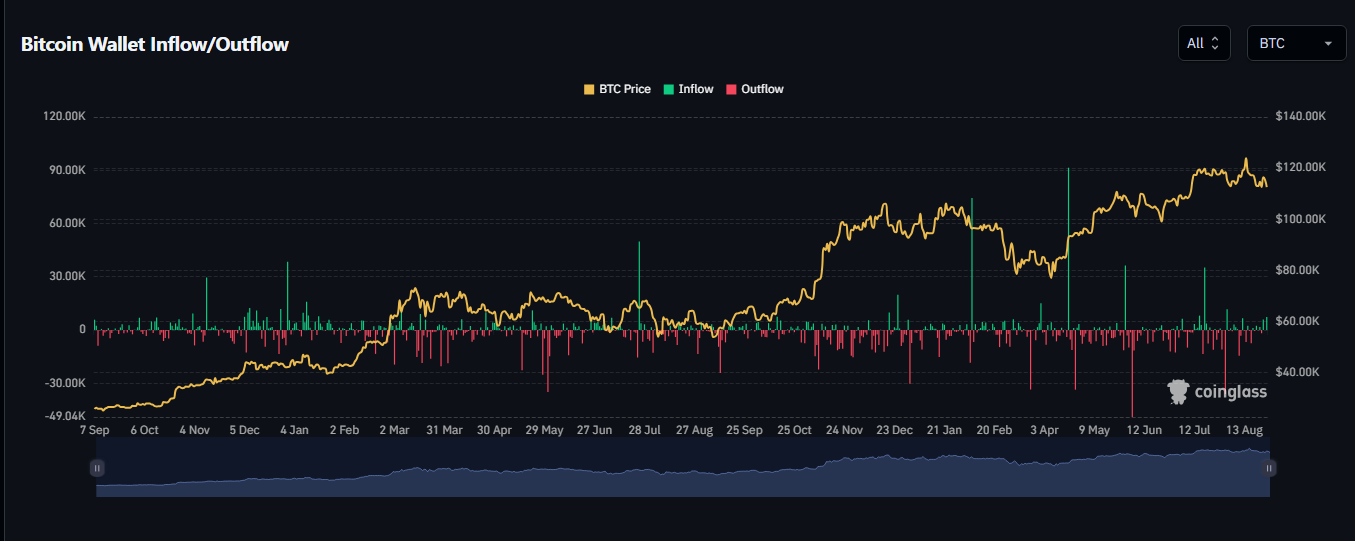
Task: Click the 30 Apr date label
Action: click(494, 430)
